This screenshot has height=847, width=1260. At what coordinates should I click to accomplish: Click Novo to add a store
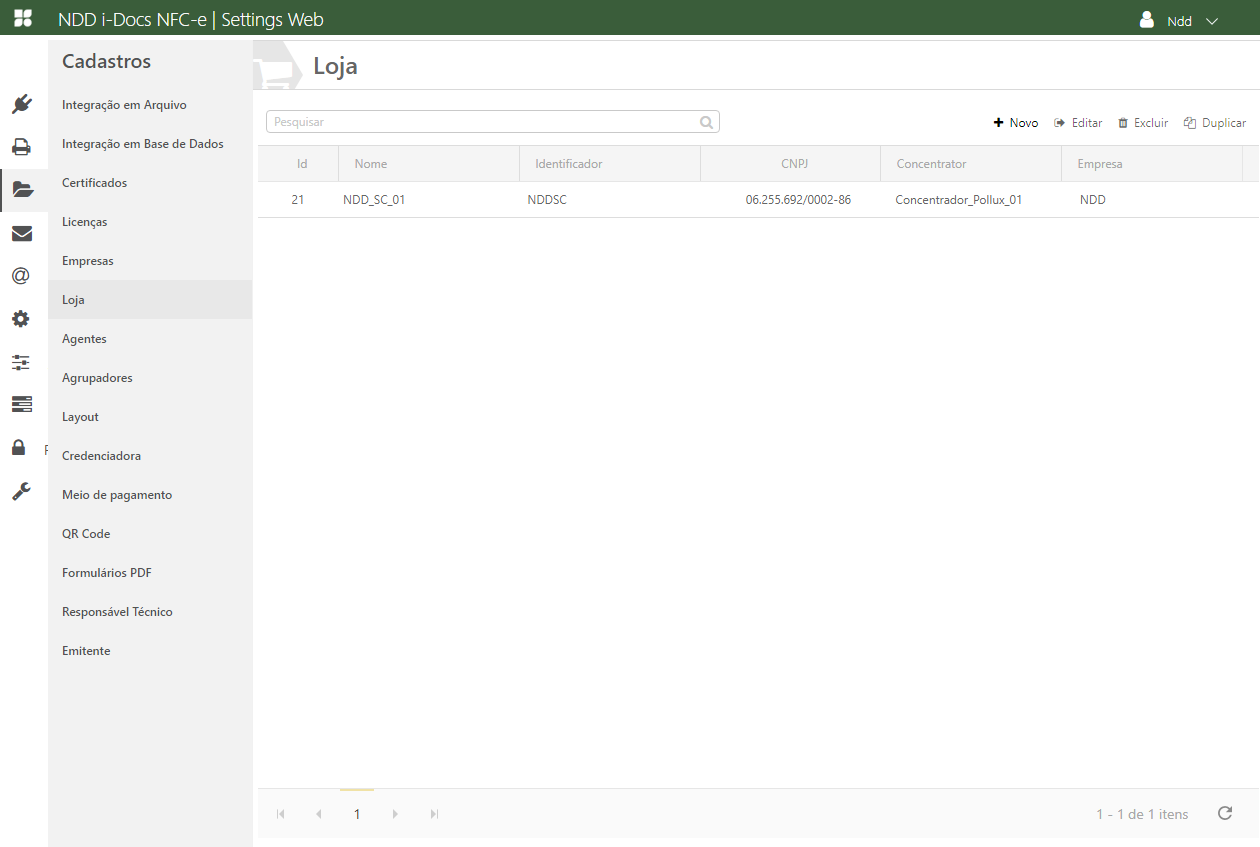[1016, 123]
